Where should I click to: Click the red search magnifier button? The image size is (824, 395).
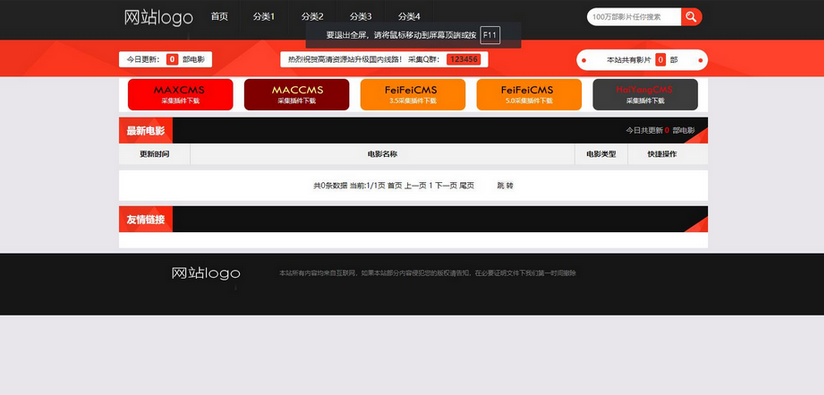pos(692,17)
